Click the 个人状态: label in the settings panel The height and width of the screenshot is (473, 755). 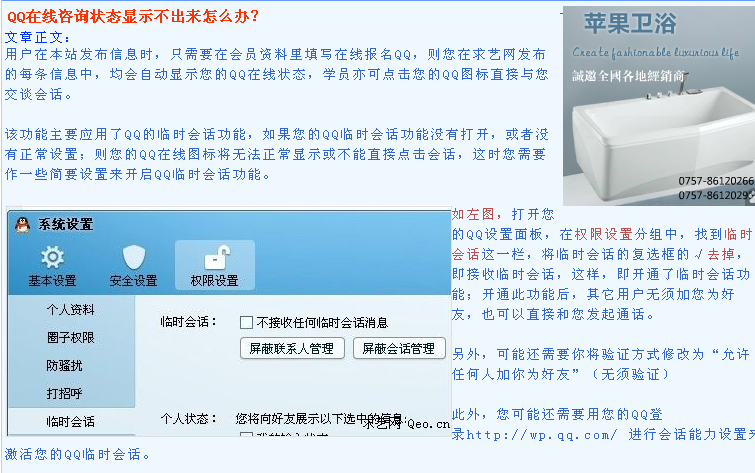click(189, 419)
